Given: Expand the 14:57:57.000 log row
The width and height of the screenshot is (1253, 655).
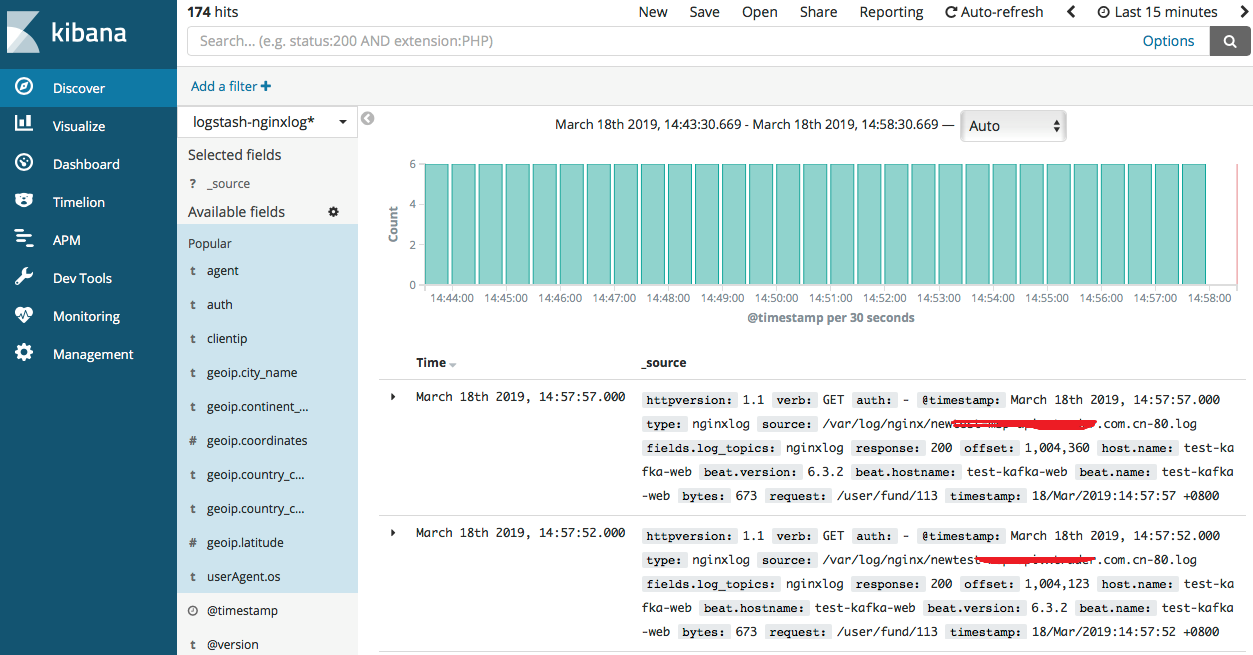Looking at the screenshot, I should 393,397.
